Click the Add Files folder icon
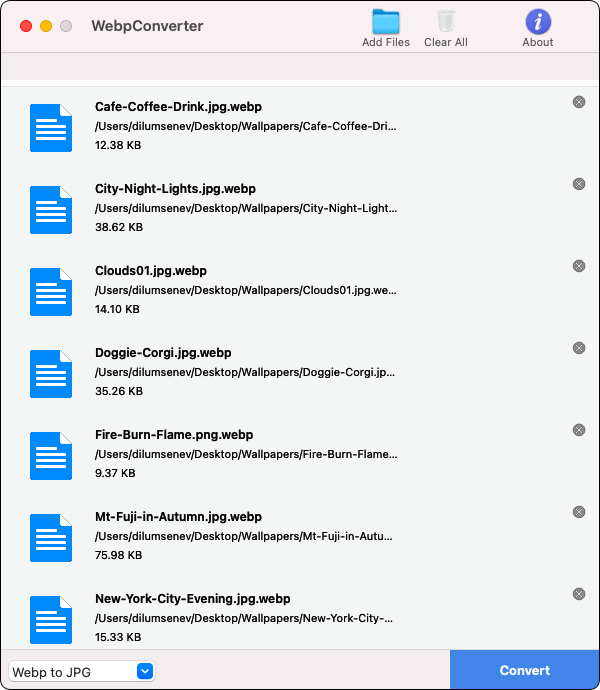The height and width of the screenshot is (690, 600). click(x=385, y=22)
